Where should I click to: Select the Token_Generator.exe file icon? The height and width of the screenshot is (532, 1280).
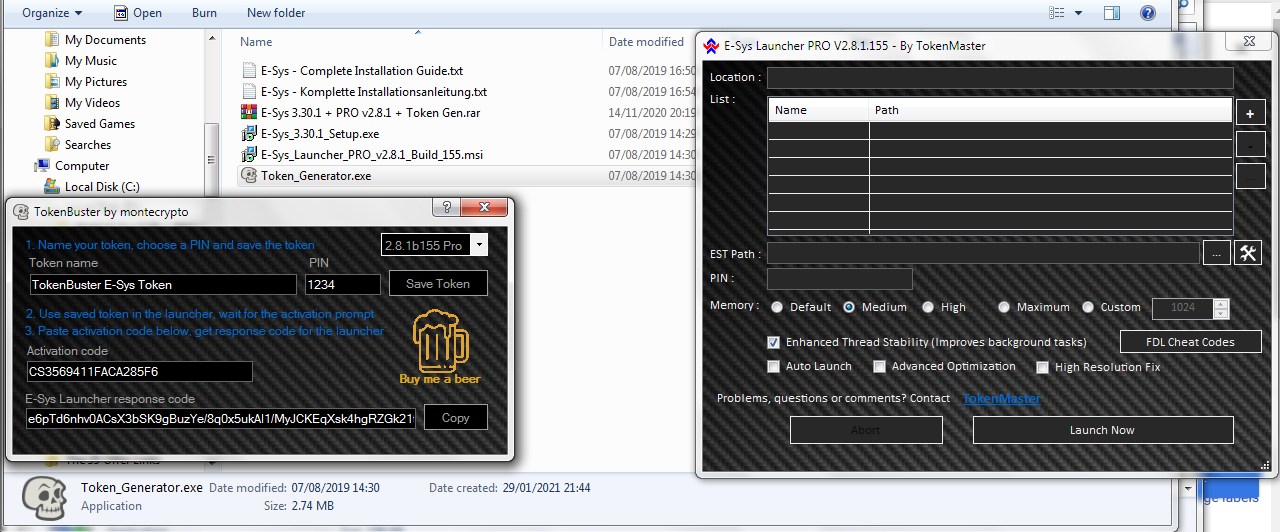click(x=249, y=175)
